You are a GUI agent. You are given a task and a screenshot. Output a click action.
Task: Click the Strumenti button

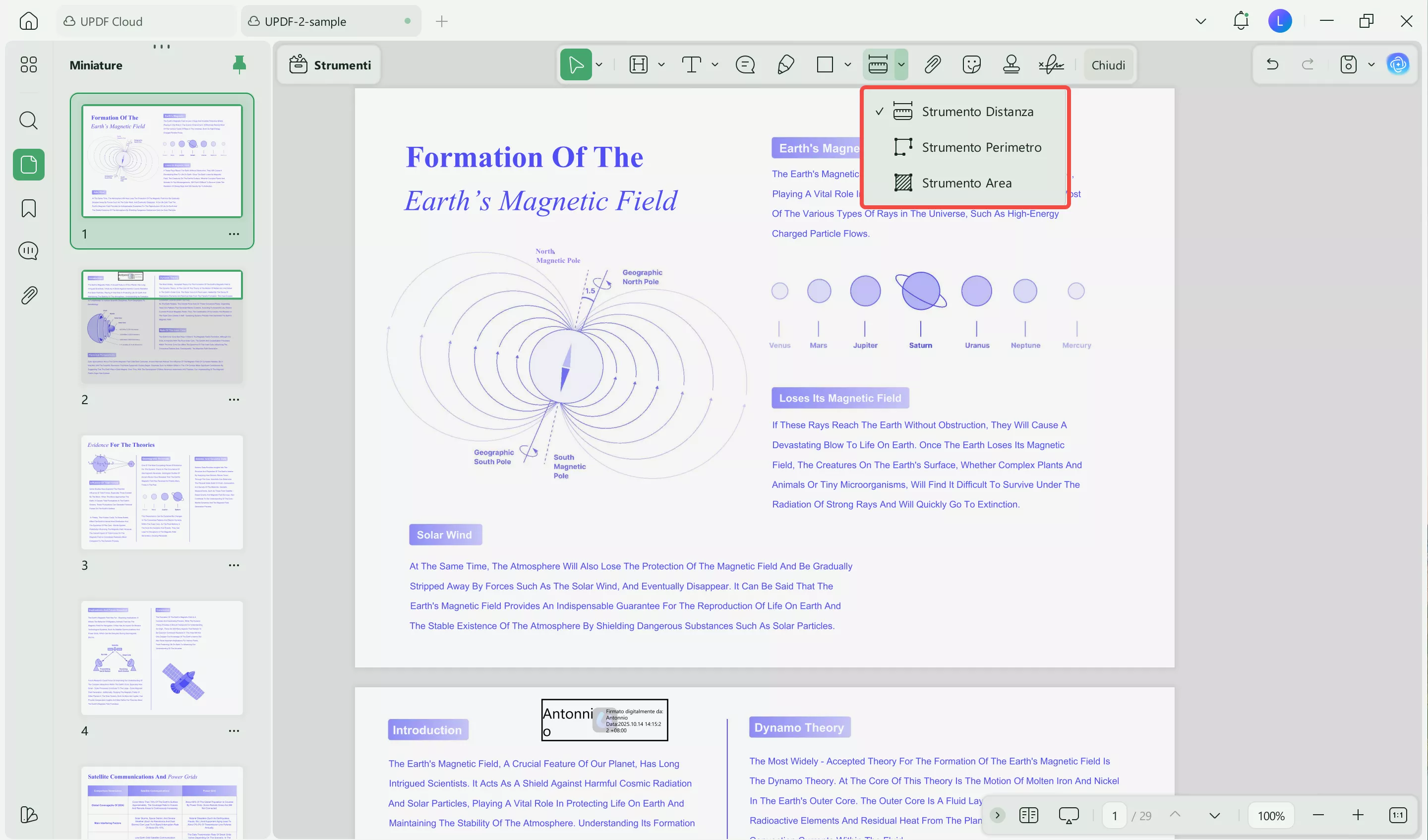tap(330, 65)
